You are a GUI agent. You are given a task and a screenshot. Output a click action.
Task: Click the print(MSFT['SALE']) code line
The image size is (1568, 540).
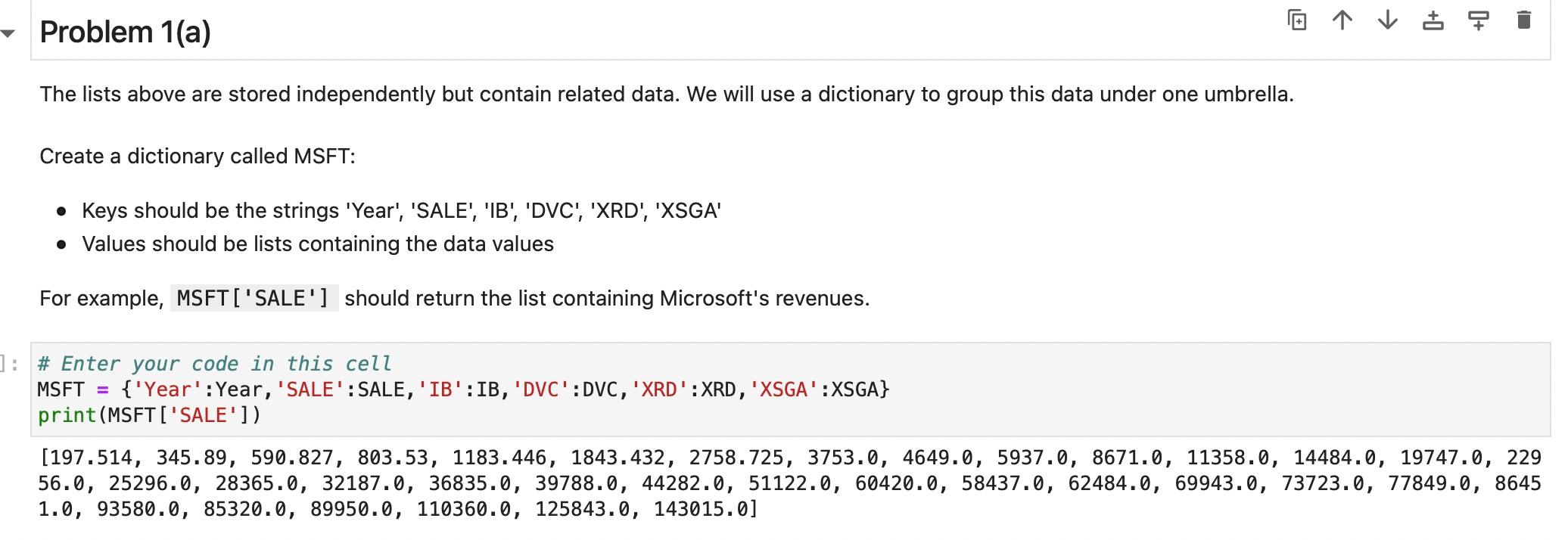[149, 415]
